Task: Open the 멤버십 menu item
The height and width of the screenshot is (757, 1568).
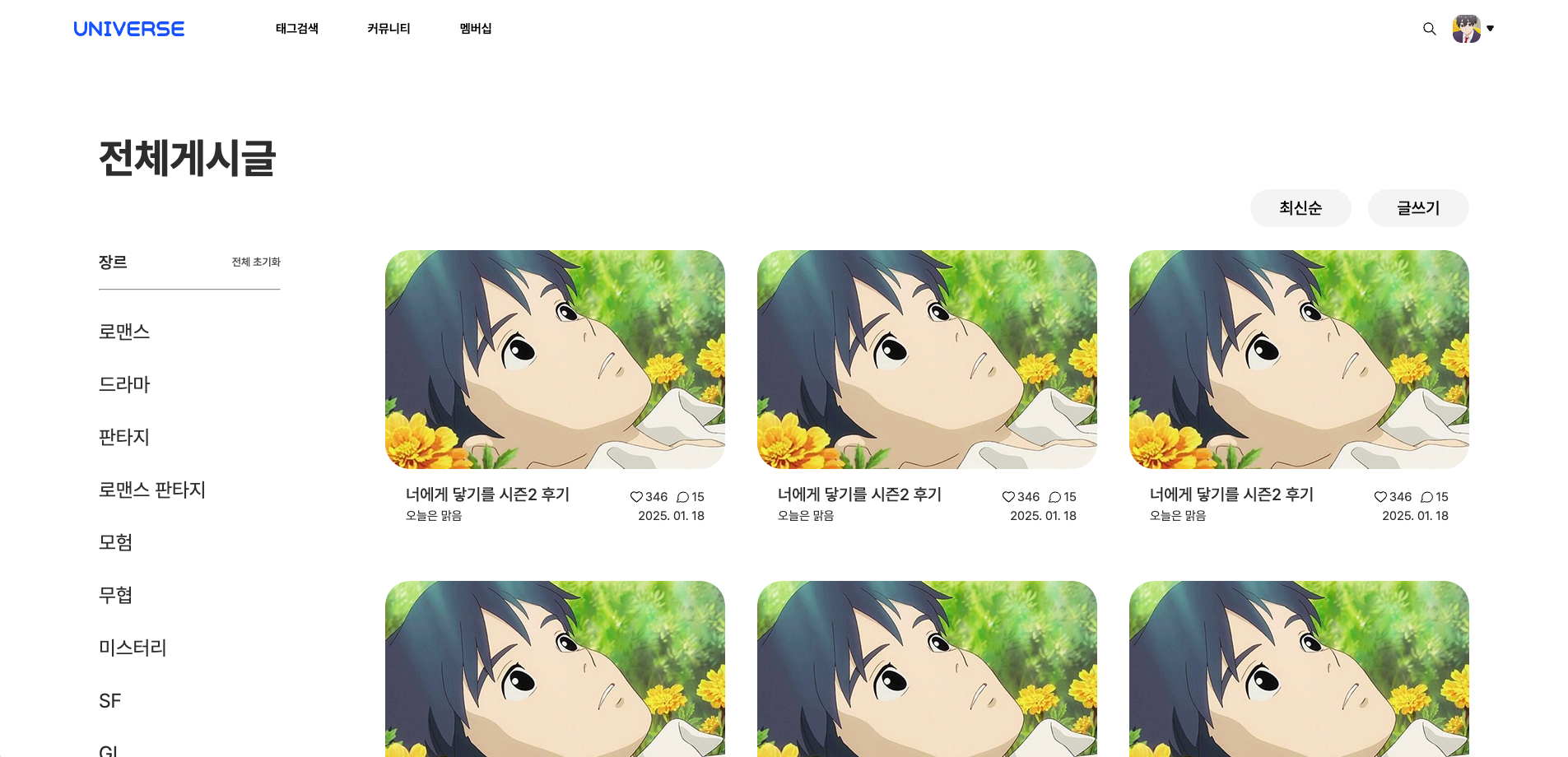Action: point(476,29)
